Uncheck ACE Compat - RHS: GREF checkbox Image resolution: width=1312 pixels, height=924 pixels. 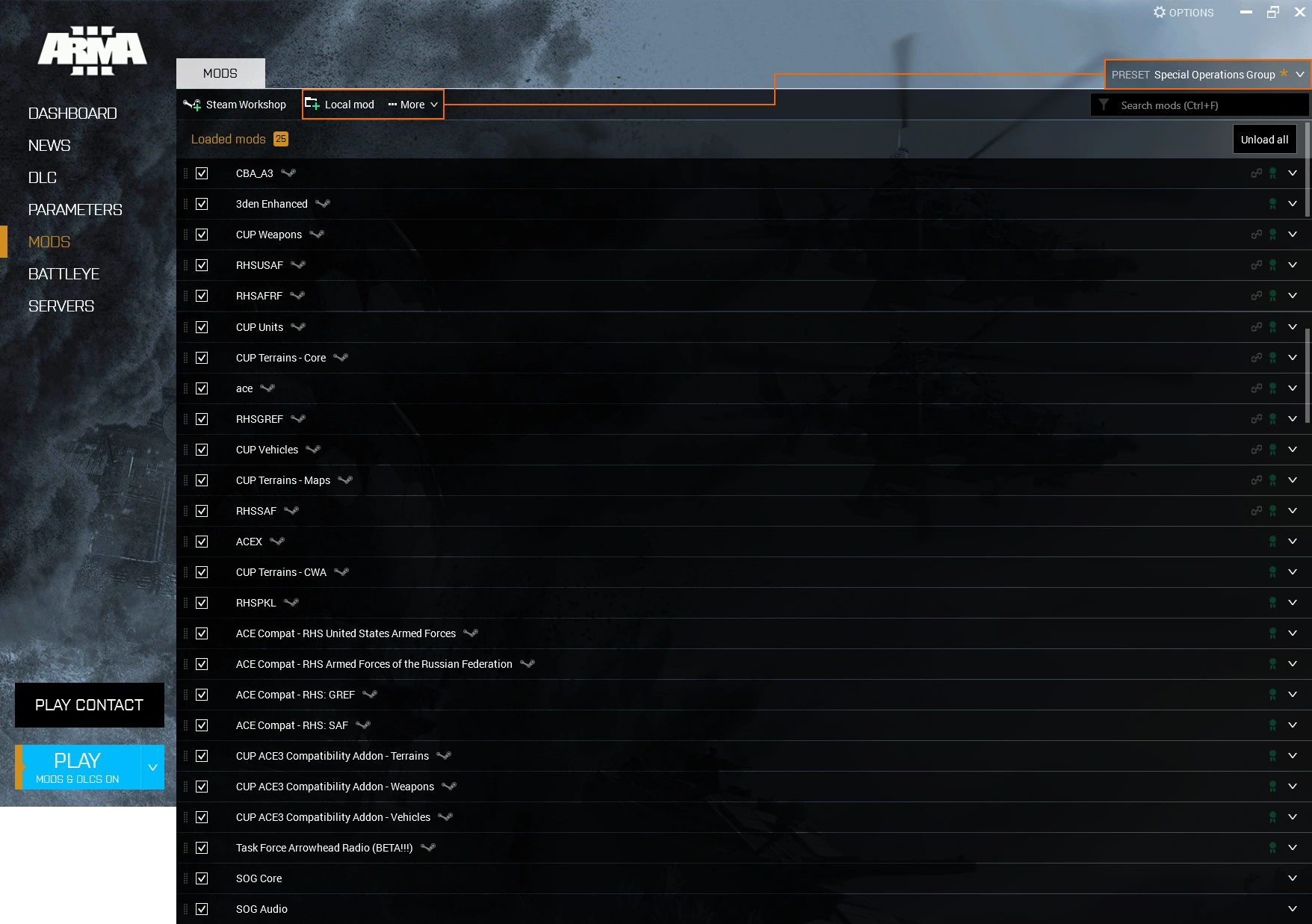pos(202,695)
